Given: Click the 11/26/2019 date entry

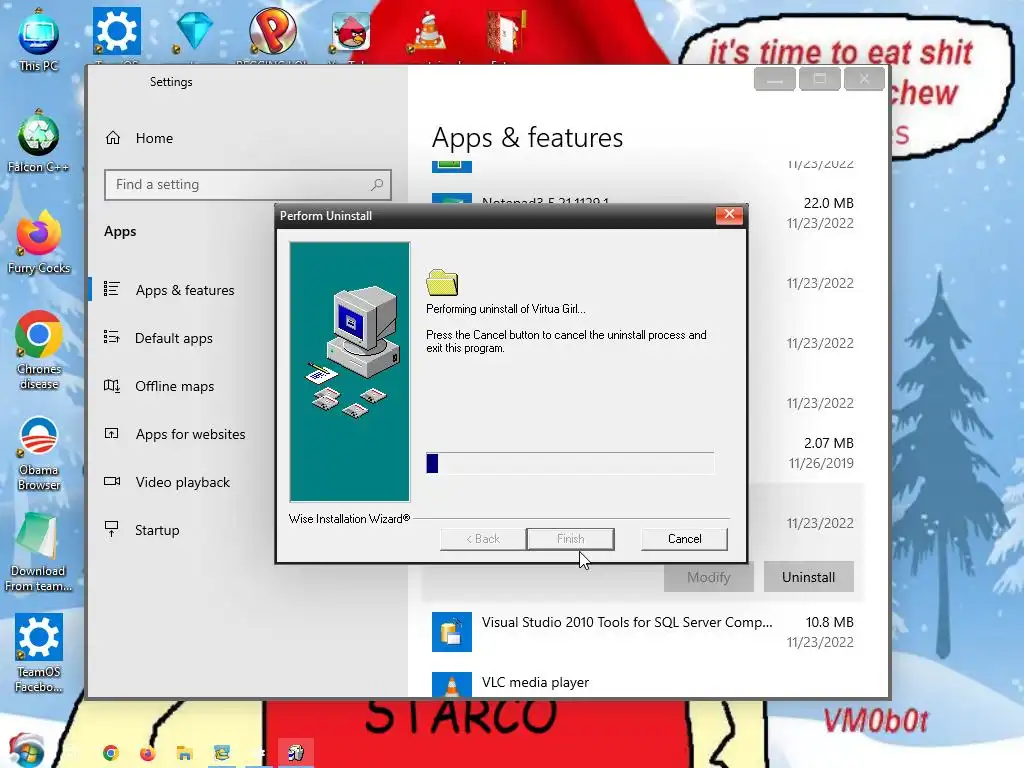Looking at the screenshot, I should (x=821, y=463).
